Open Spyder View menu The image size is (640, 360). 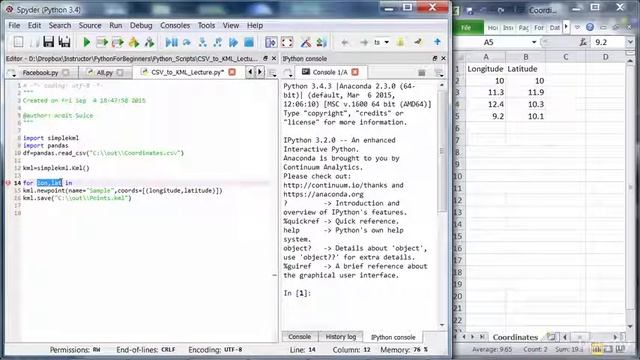[231, 25]
